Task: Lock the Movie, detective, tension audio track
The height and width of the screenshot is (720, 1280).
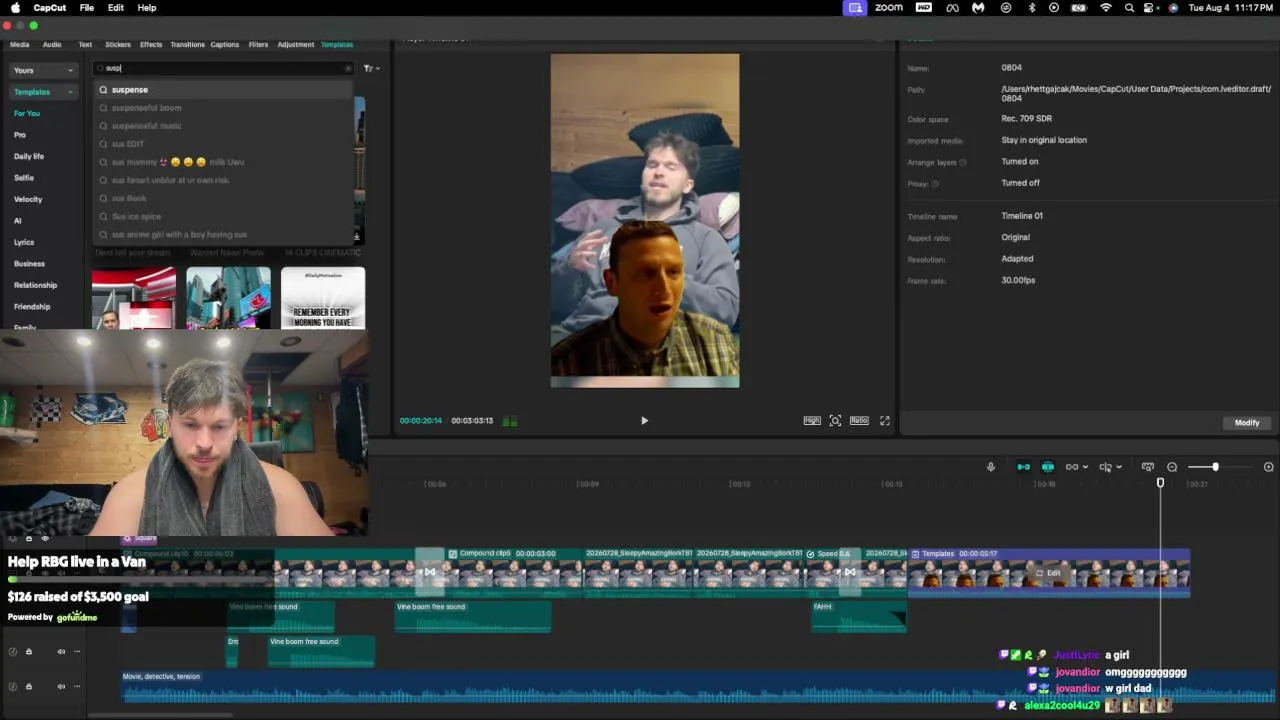Action: click(29, 687)
